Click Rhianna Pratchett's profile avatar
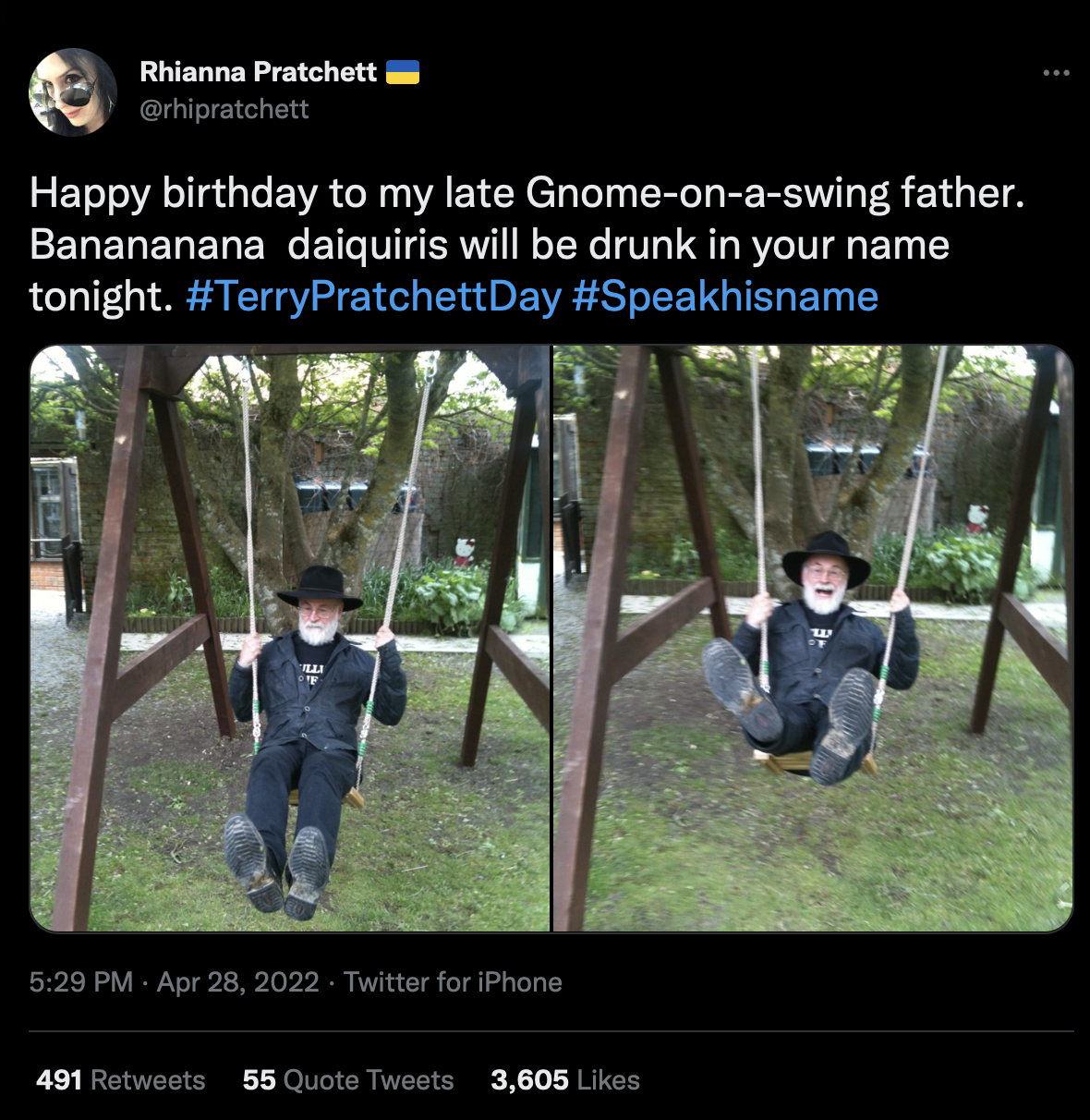This screenshot has width=1090, height=1120. click(73, 91)
